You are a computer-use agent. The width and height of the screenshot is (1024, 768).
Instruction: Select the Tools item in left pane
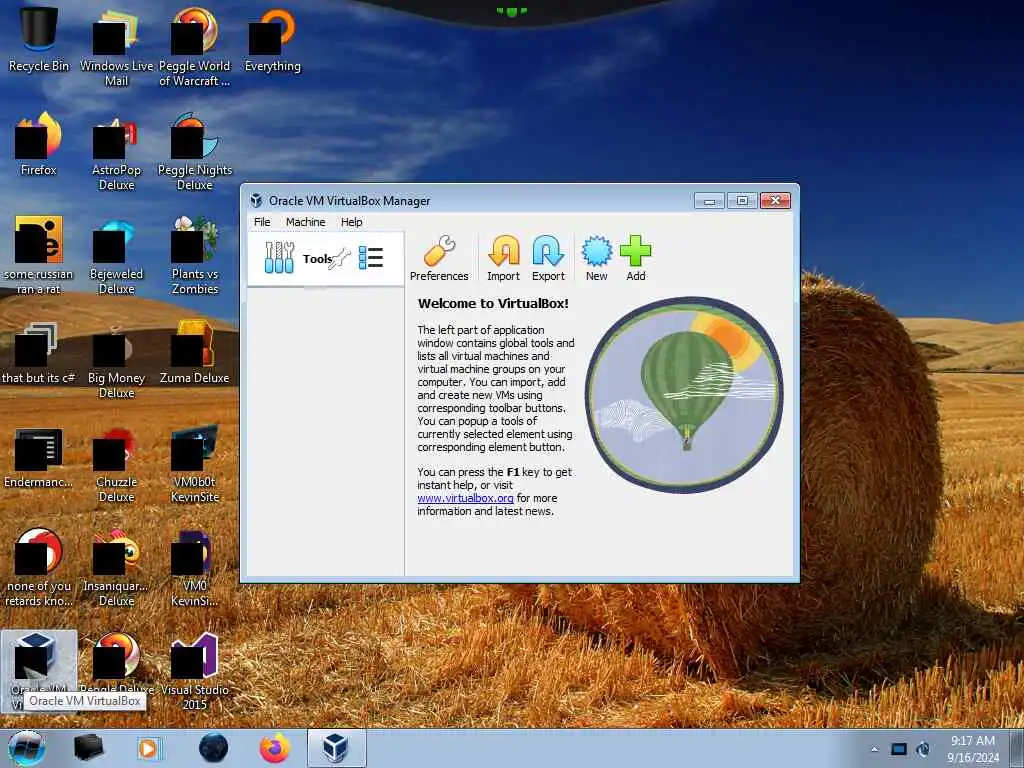(325, 259)
